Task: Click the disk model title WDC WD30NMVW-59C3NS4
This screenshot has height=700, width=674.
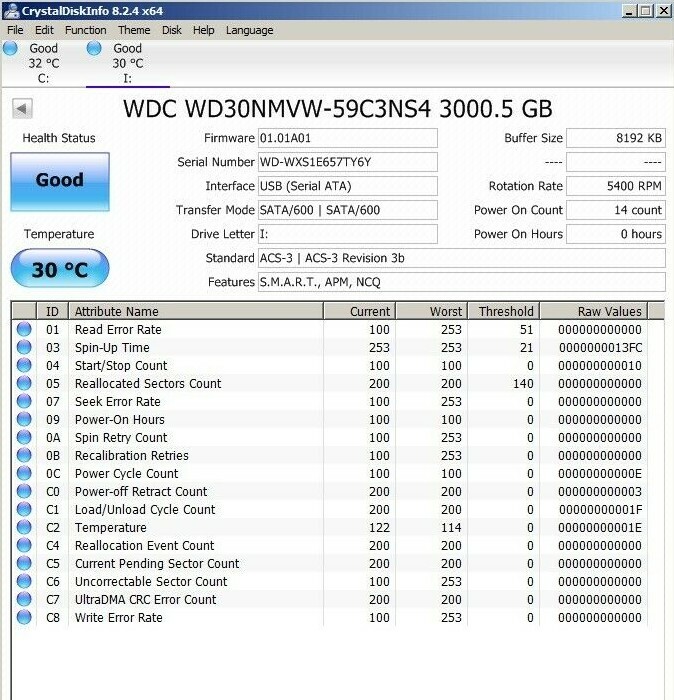Action: coord(338,109)
